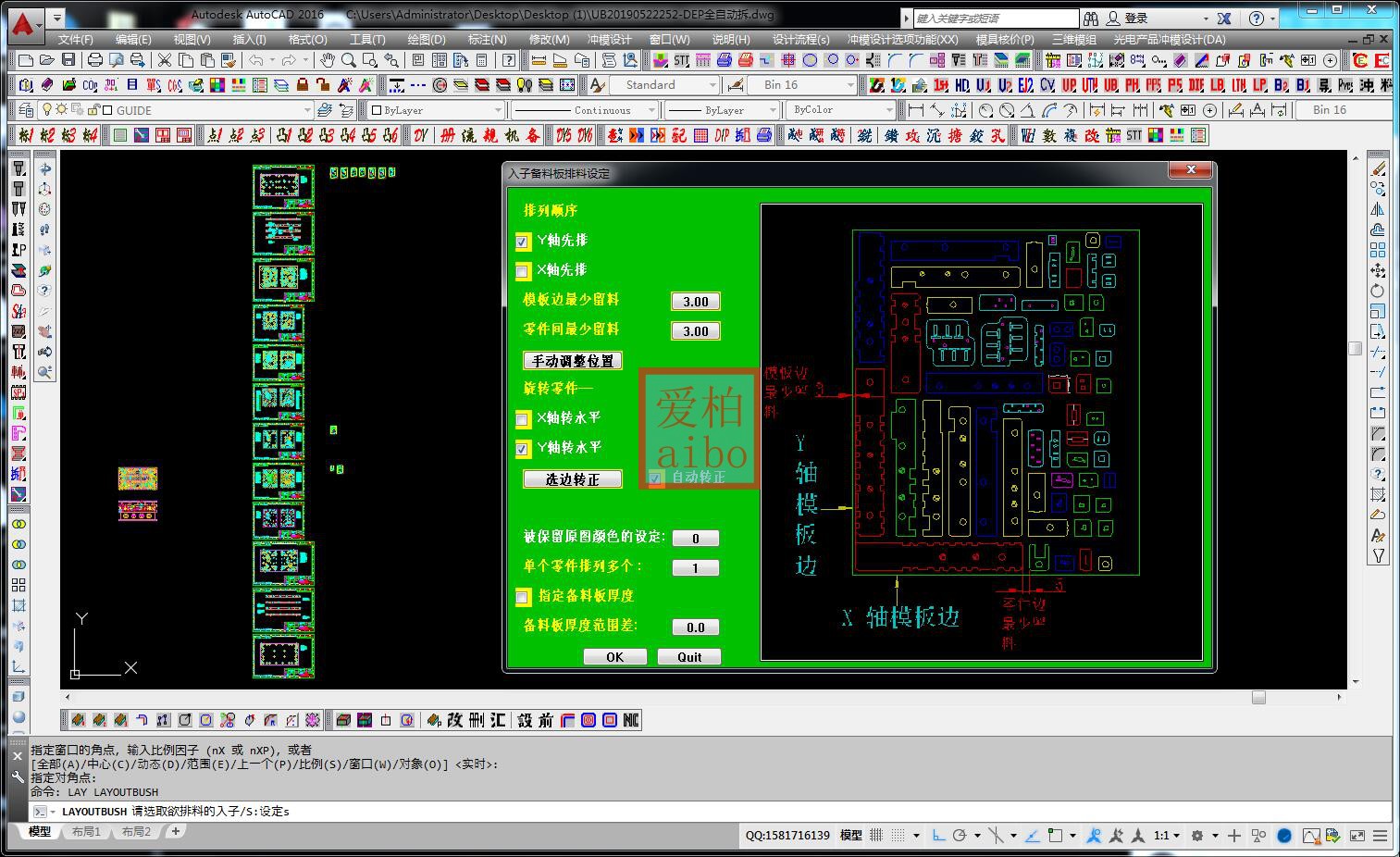Toggle the X轴先排 checkbox
The width and height of the screenshot is (1400, 857).
click(522, 271)
